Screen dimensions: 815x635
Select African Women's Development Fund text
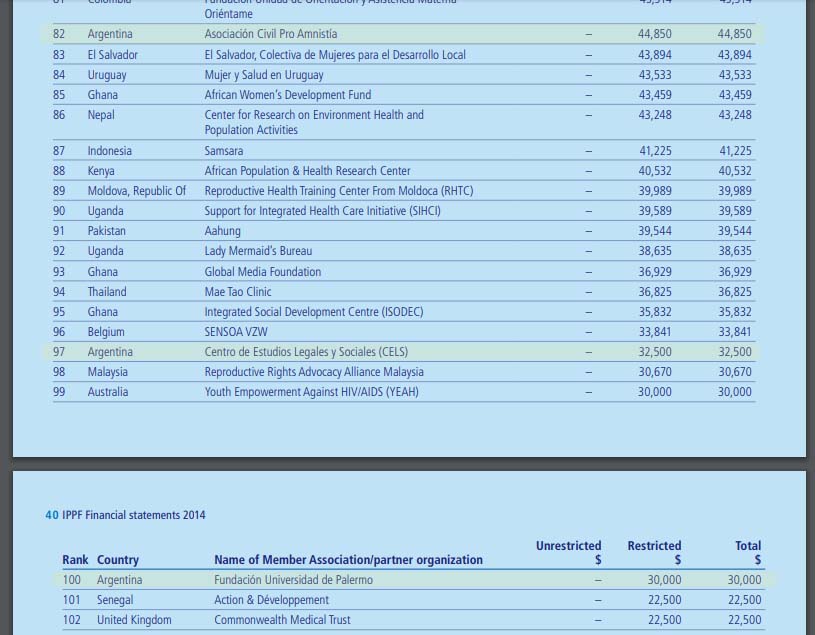tap(287, 95)
